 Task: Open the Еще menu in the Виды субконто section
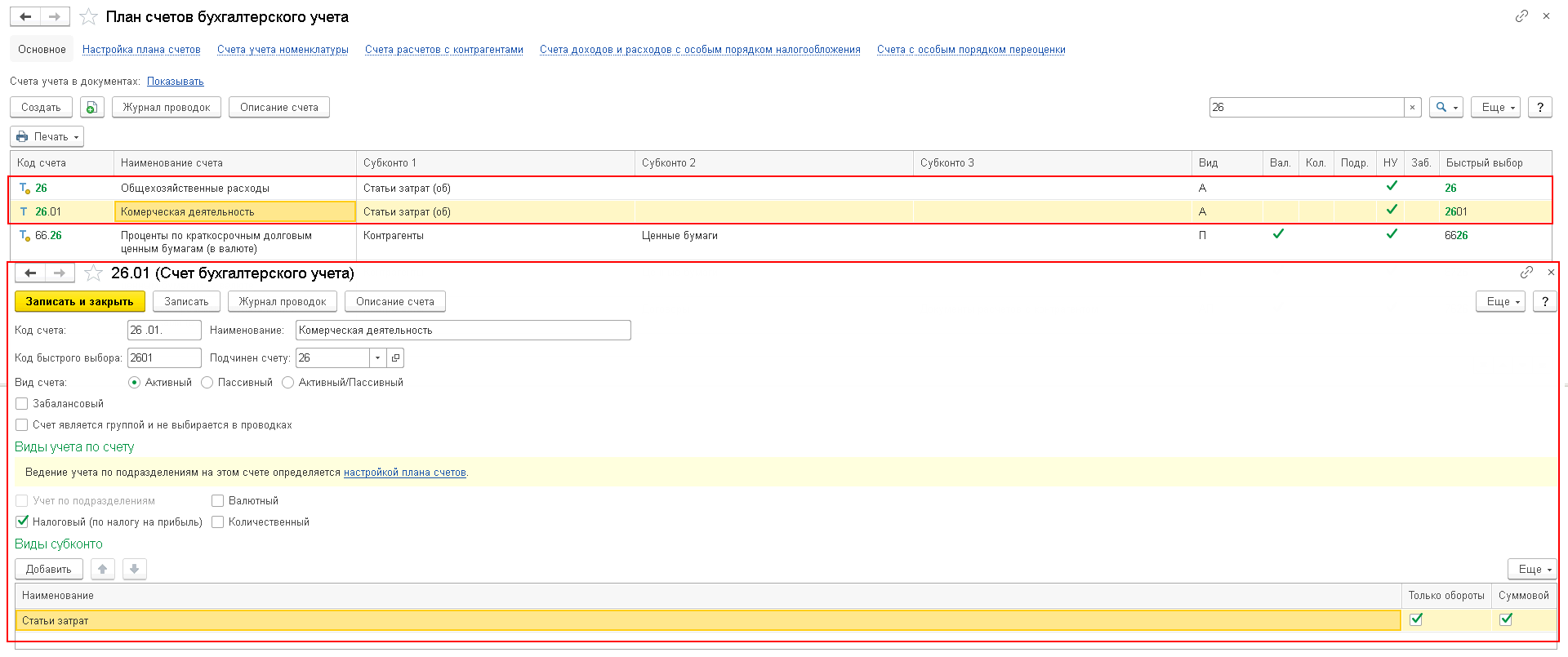(1532, 569)
